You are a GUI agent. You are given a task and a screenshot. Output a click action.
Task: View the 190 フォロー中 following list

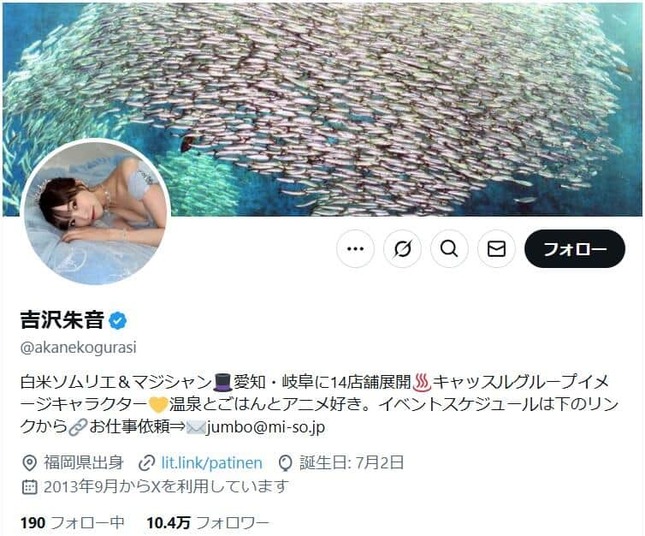72,523
